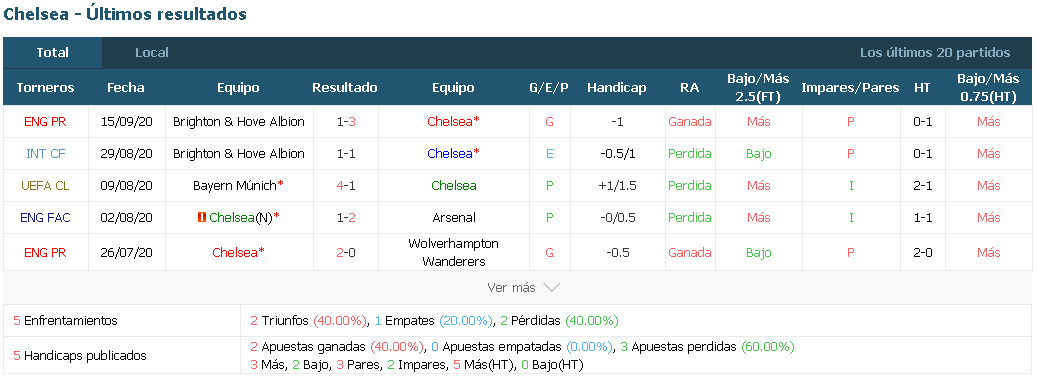Click the 'Ver más' text link
1038x379 pixels.
pyautogui.click(x=511, y=288)
